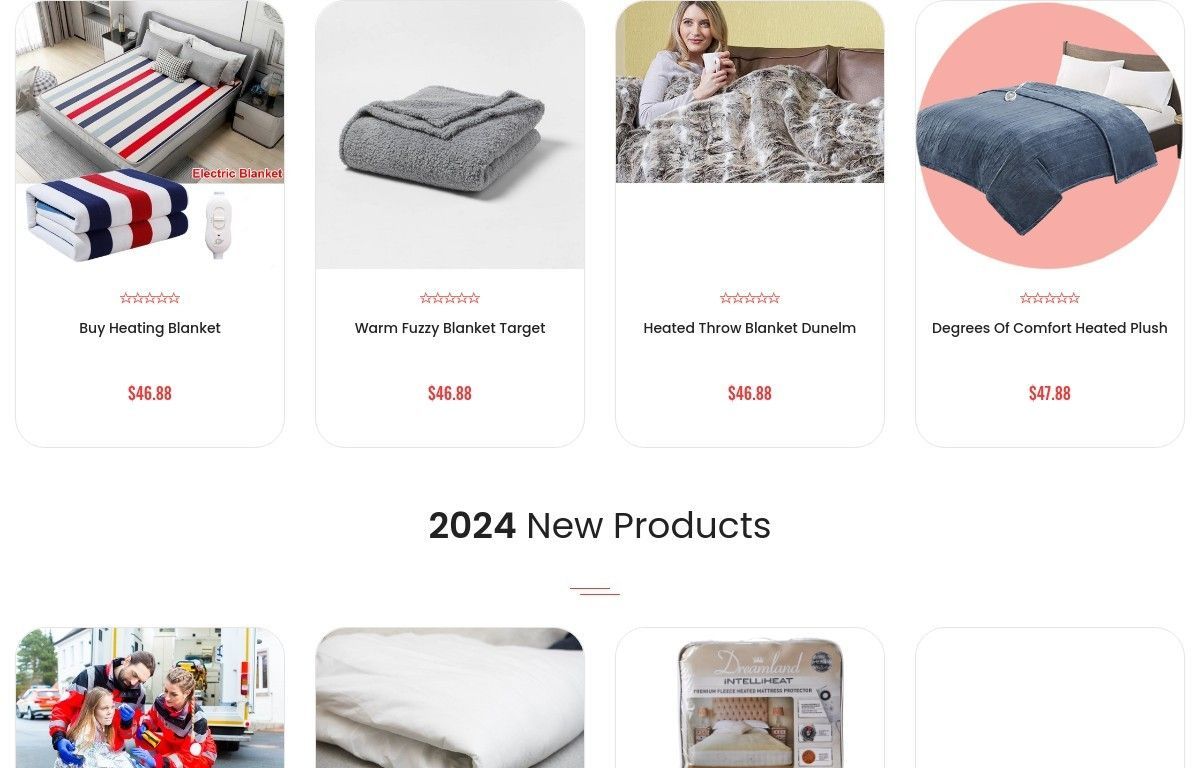The image size is (1200, 768).
Task: Click stars above Degrees Of Comfort Heated Plush
Action: (x=1050, y=298)
